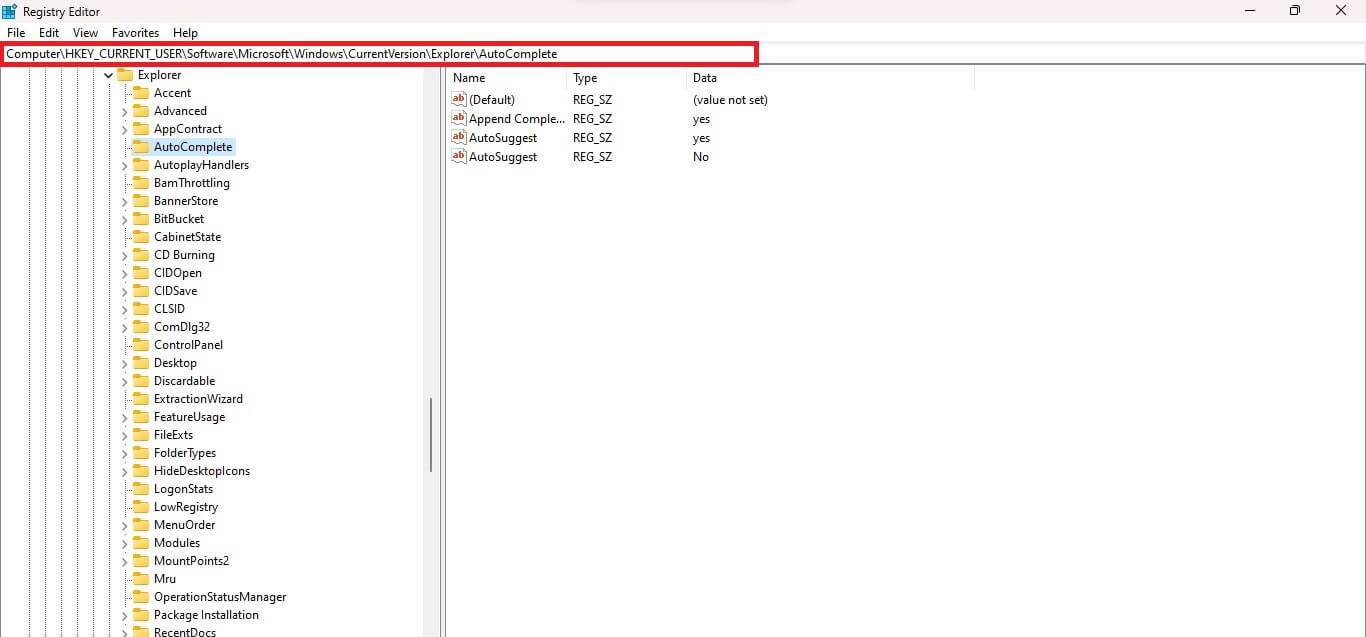Image resolution: width=1366 pixels, height=637 pixels.
Task: Click the MountPoints2 folder icon
Action: point(141,561)
